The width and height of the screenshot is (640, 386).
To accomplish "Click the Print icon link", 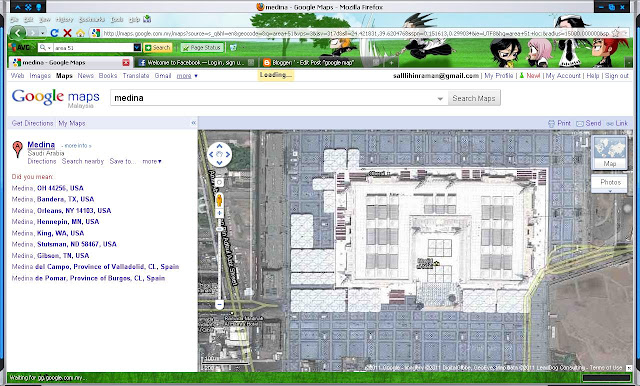I will pos(560,123).
